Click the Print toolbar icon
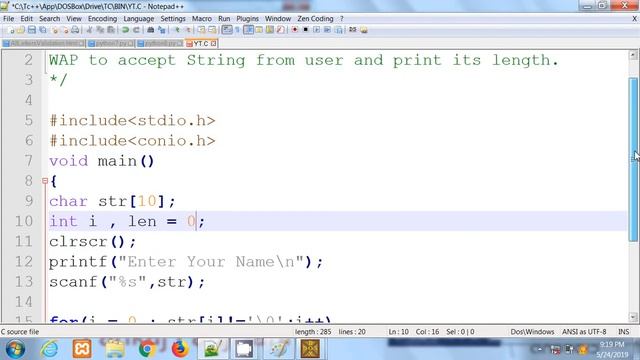Viewport: 640px width, 360px height. [x=76, y=30]
